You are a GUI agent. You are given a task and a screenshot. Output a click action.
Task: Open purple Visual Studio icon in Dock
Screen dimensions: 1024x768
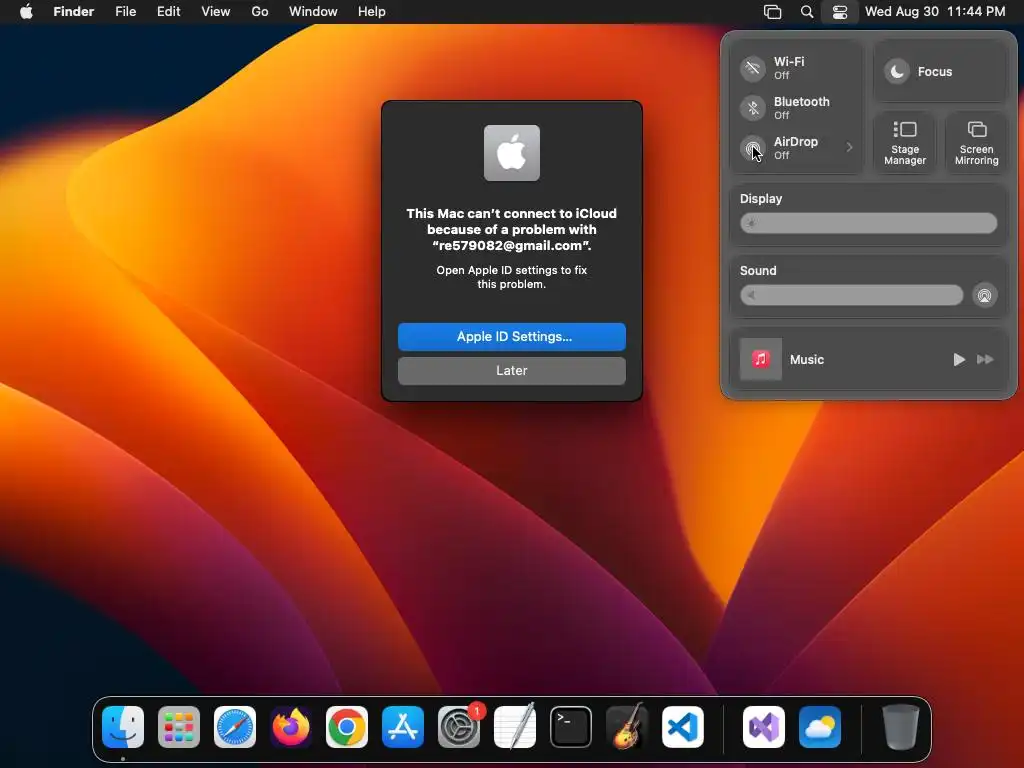click(x=764, y=727)
